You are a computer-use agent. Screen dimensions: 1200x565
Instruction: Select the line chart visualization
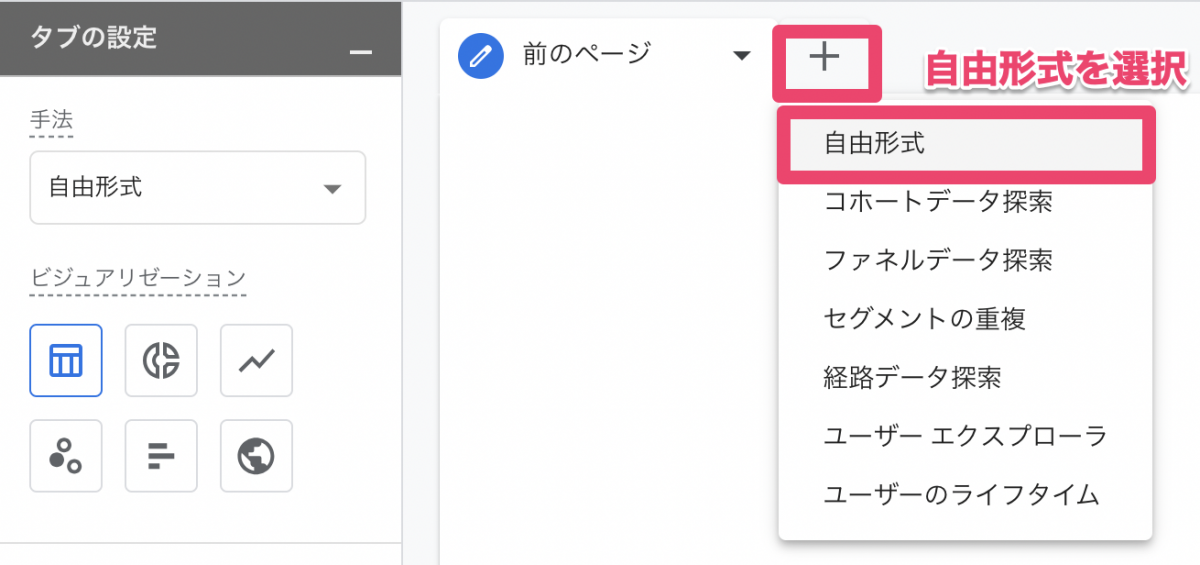(x=256, y=361)
